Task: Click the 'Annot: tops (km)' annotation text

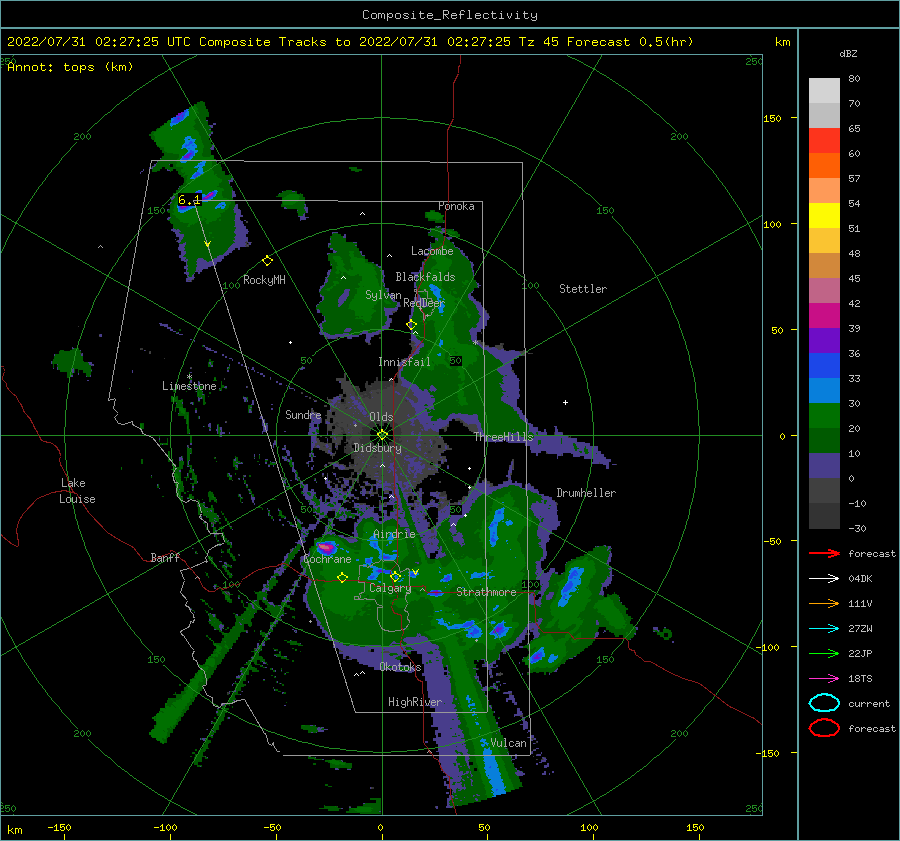Action: click(70, 67)
